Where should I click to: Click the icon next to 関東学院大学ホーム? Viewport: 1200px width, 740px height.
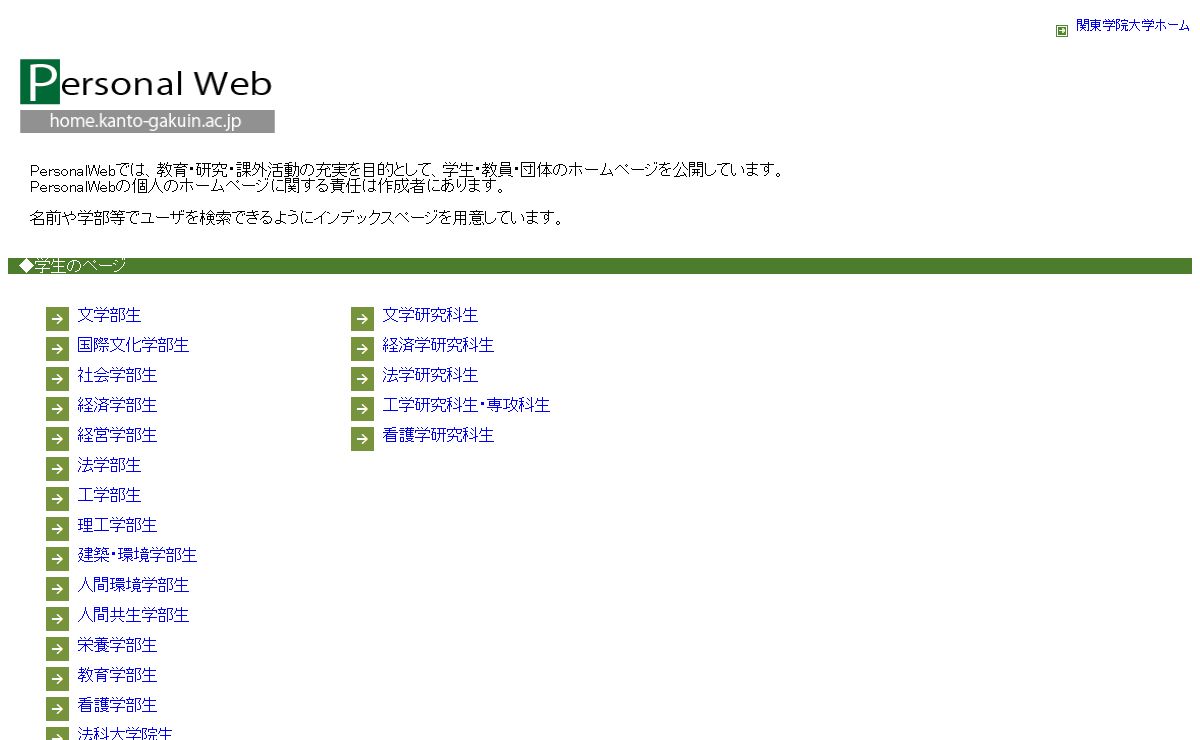coord(1062,31)
